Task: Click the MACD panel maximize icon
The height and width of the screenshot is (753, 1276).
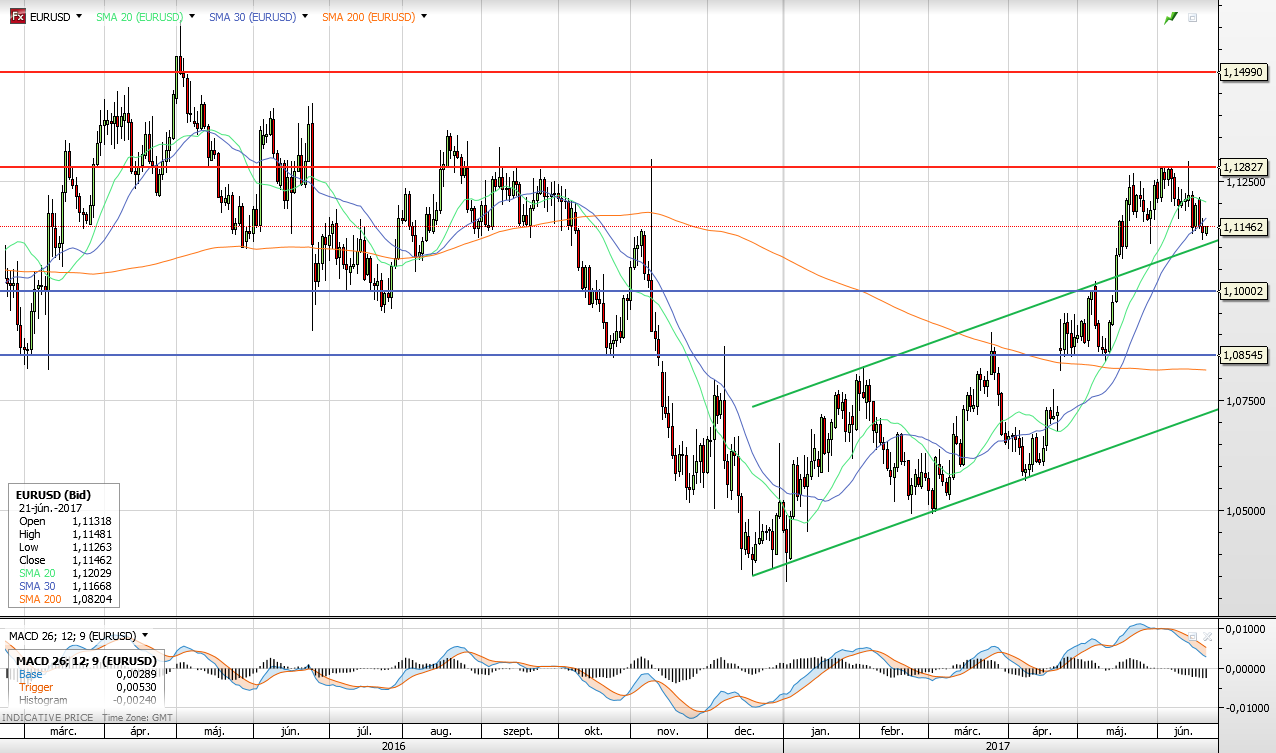Action: [1193, 636]
